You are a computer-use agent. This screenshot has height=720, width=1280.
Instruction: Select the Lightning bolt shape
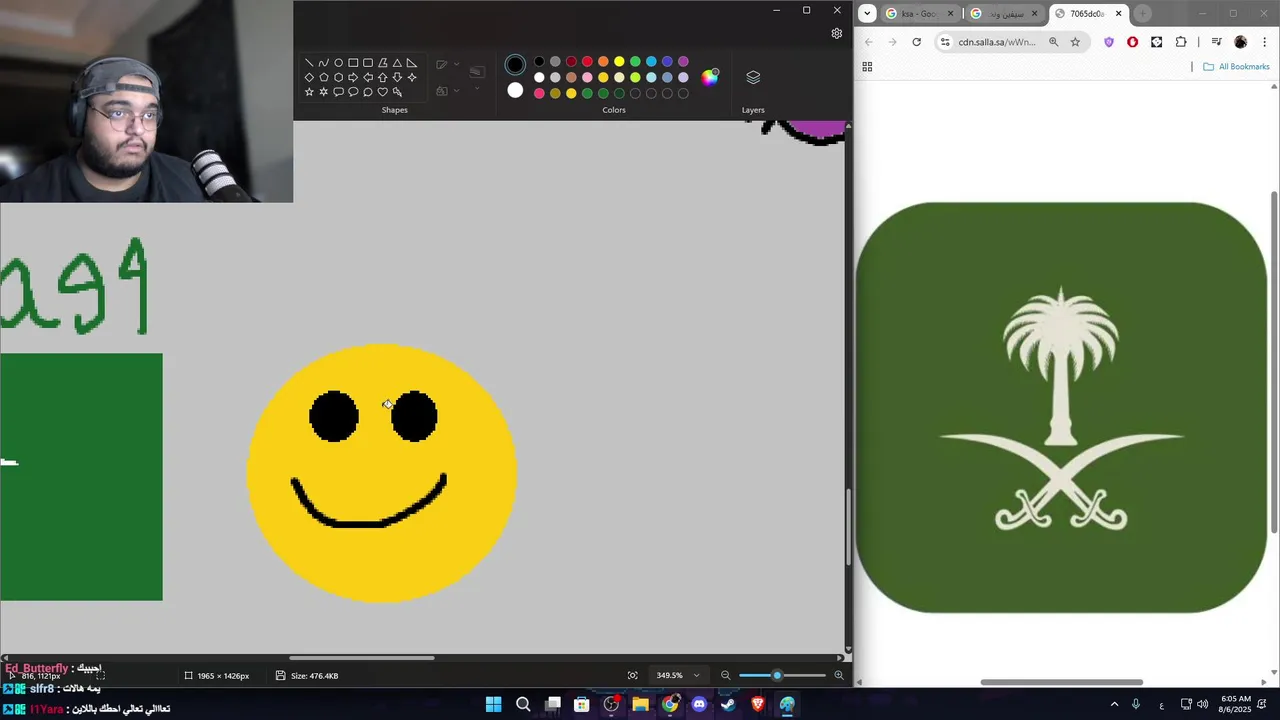pos(397,92)
